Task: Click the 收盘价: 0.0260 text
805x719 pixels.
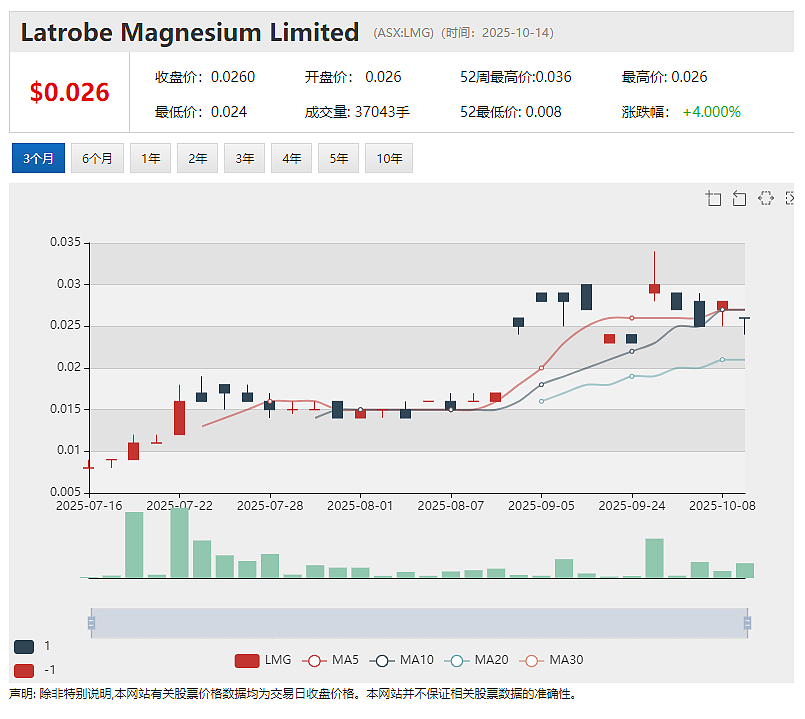Action: click(205, 77)
